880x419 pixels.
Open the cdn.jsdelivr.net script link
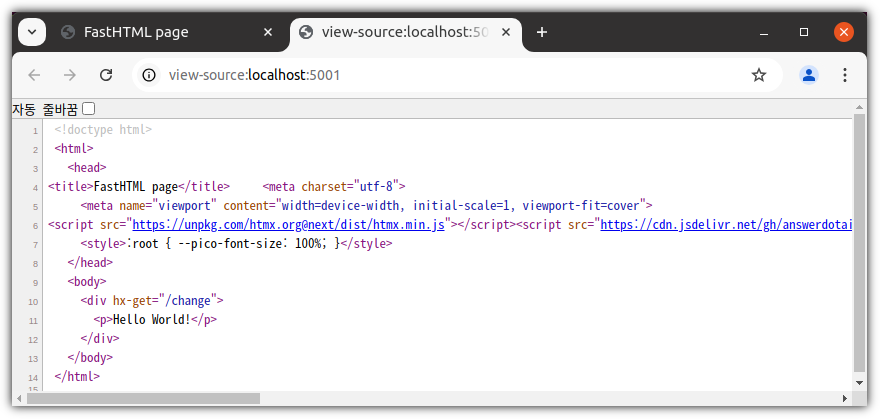pyautogui.click(x=727, y=225)
